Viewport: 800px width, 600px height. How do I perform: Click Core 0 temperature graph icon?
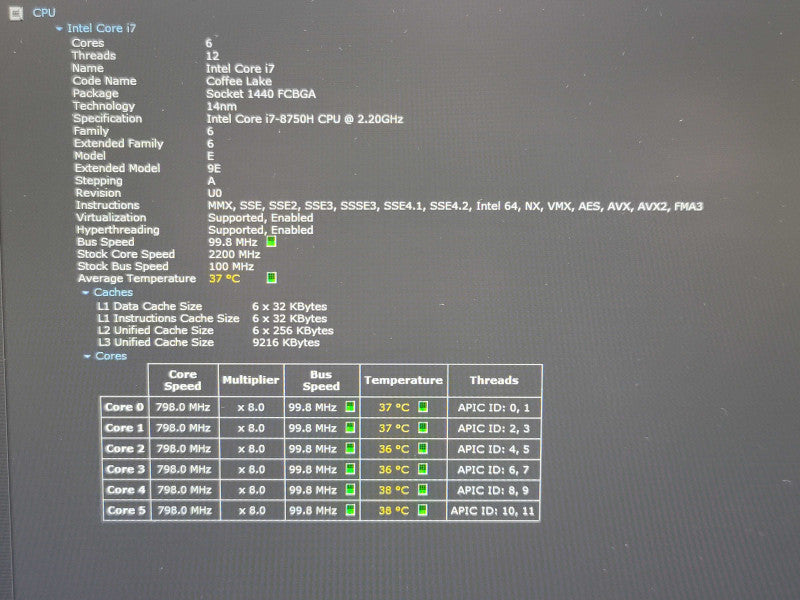pyautogui.click(x=423, y=407)
